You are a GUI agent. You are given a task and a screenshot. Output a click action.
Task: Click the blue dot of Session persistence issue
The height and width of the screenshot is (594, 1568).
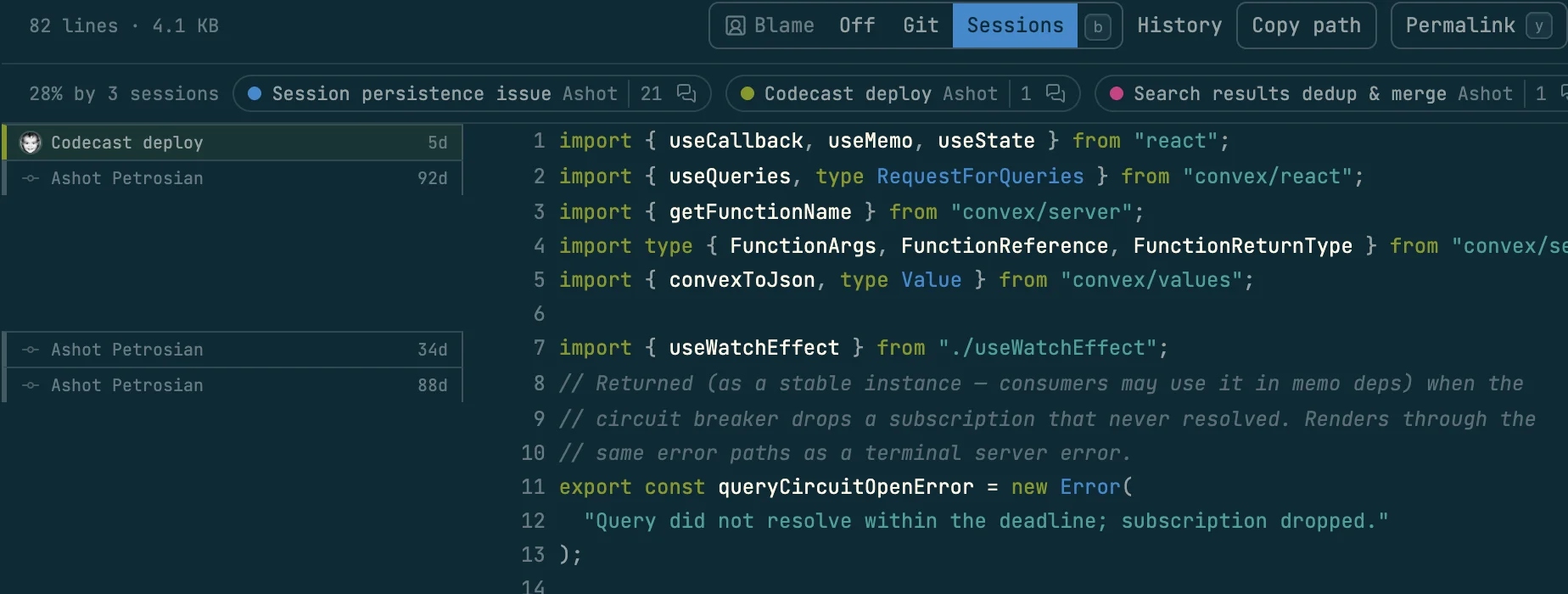pos(254,93)
